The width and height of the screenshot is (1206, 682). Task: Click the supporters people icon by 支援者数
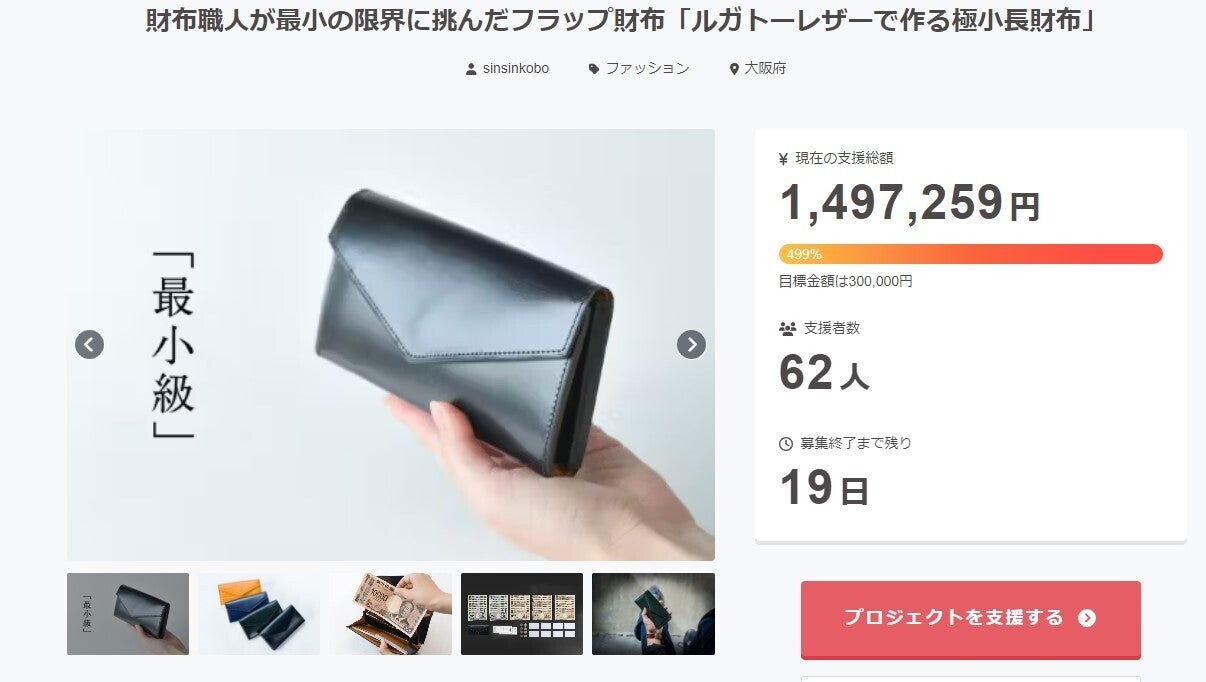(787, 328)
